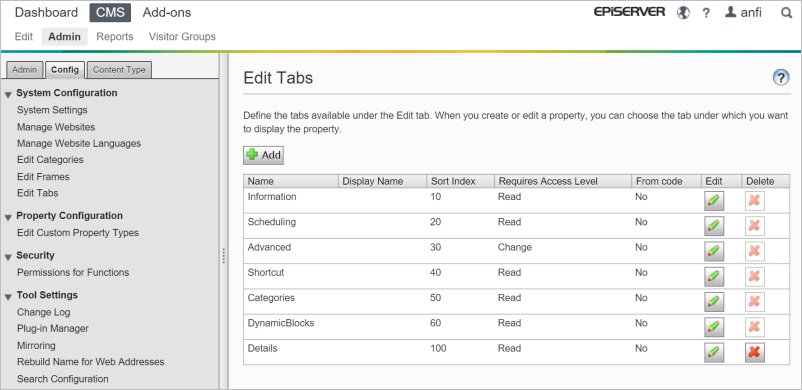This screenshot has width=802, height=390.
Task: Click the delete X for Scheduling row
Action: tap(754, 226)
